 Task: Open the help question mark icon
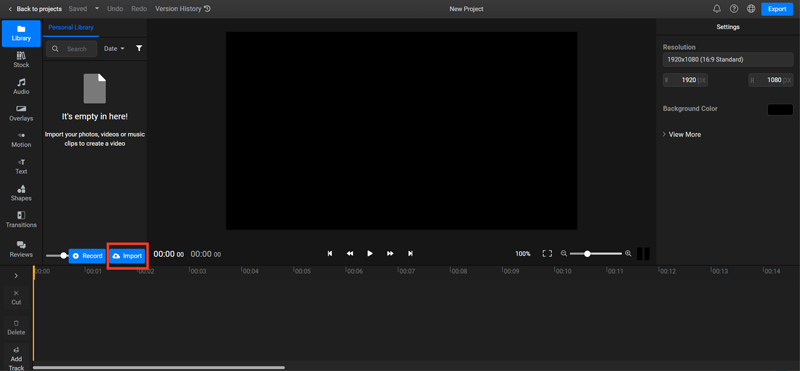734,9
